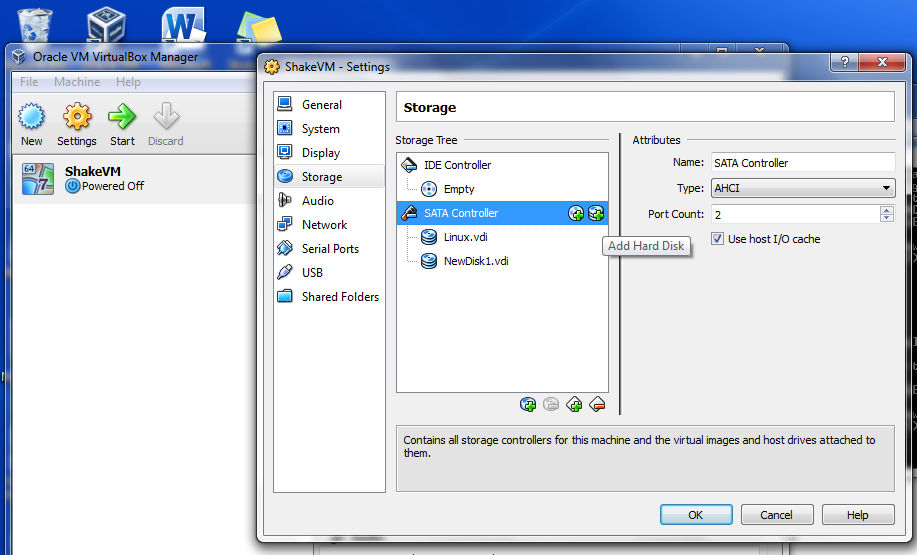
Task: Click the greyed Remove Attachment button
Action: click(551, 404)
